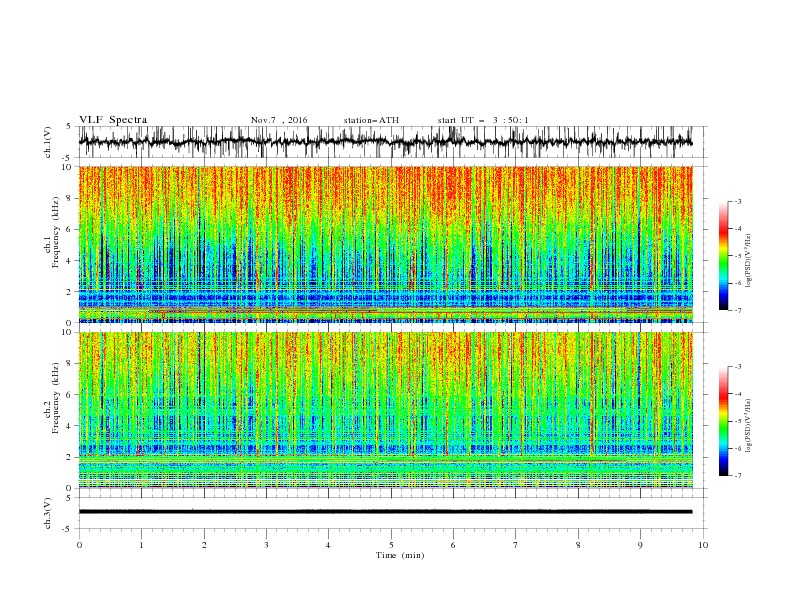Click the "-7" tick on the lower color bar

[x=738, y=476]
